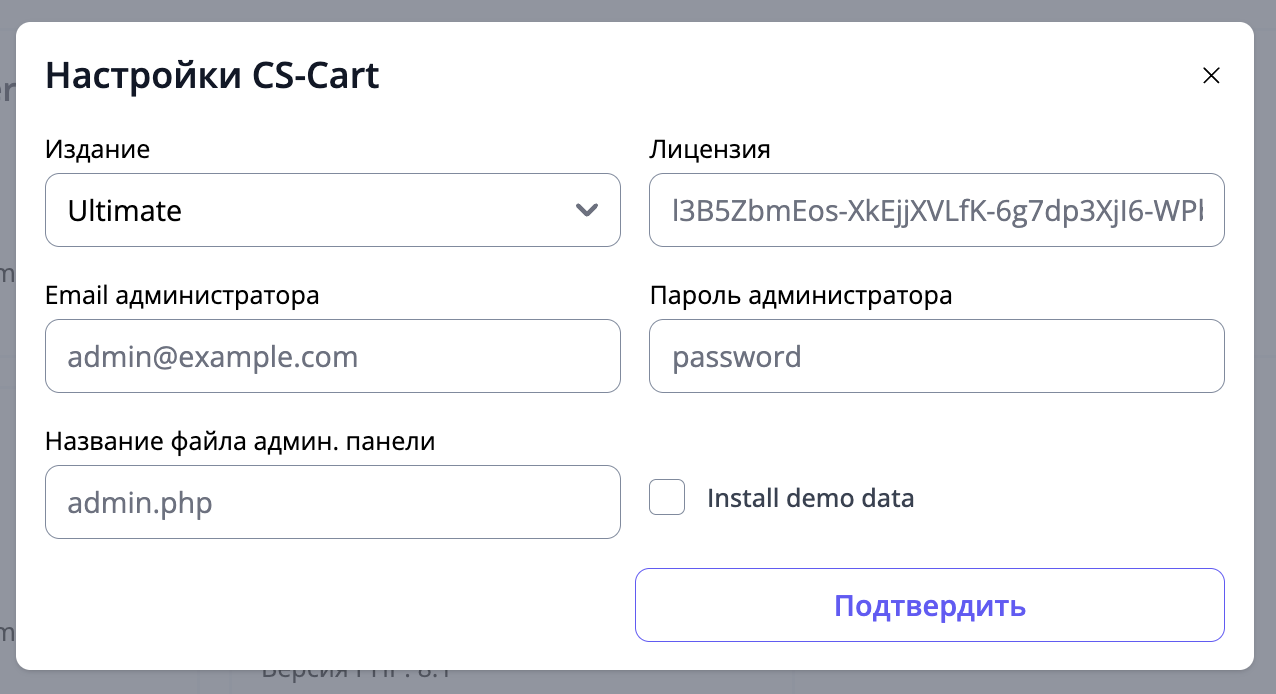The width and height of the screenshot is (1276, 694).
Task: Close the CS-Cart settings dialog
Action: pos(1211,76)
